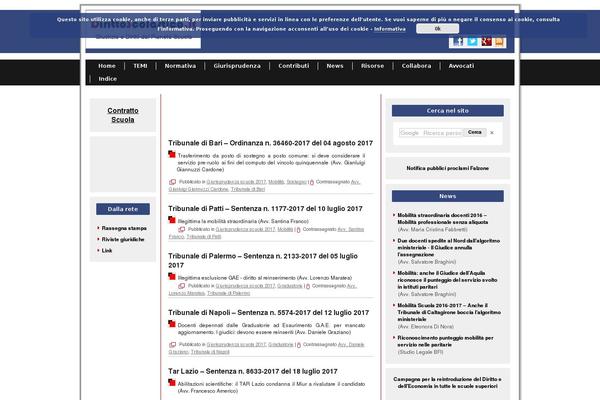Open the Indice menu item

tap(108, 79)
